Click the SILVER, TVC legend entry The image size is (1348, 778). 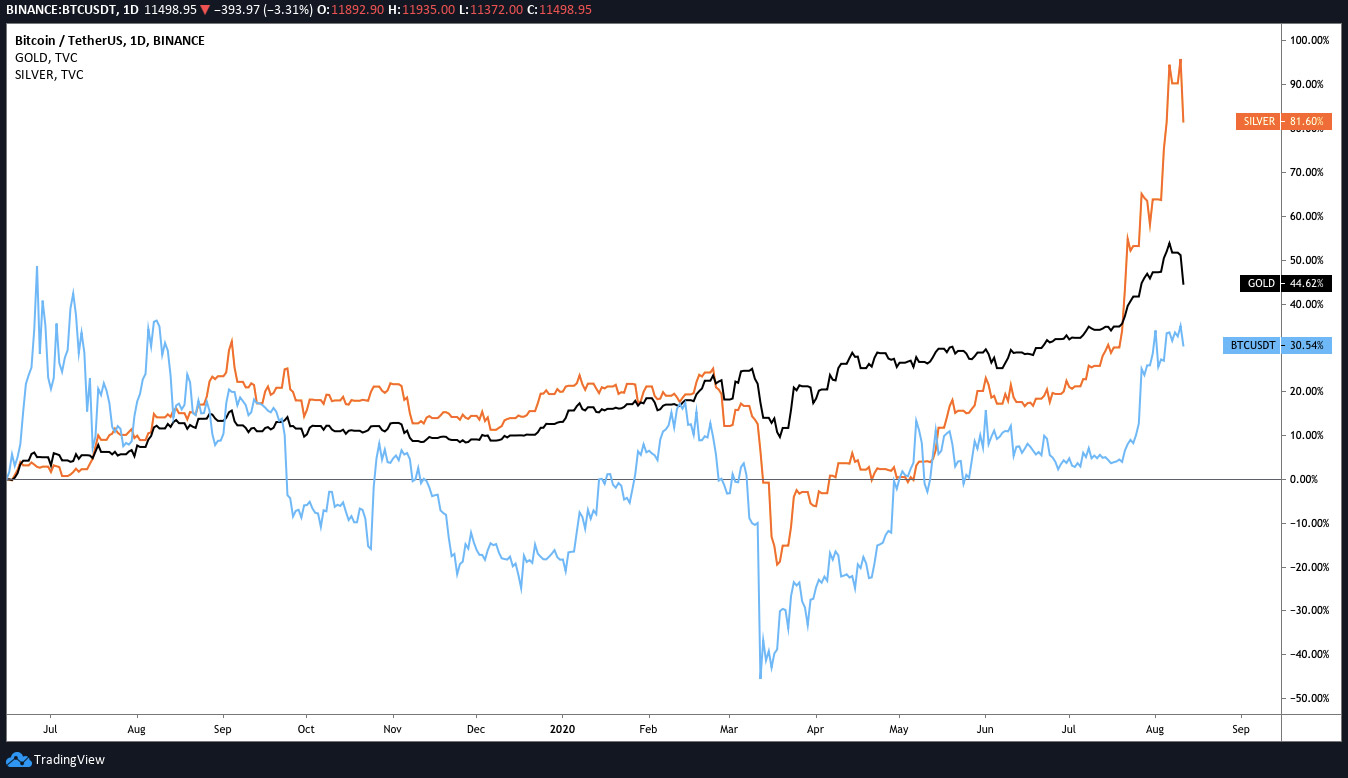point(50,74)
